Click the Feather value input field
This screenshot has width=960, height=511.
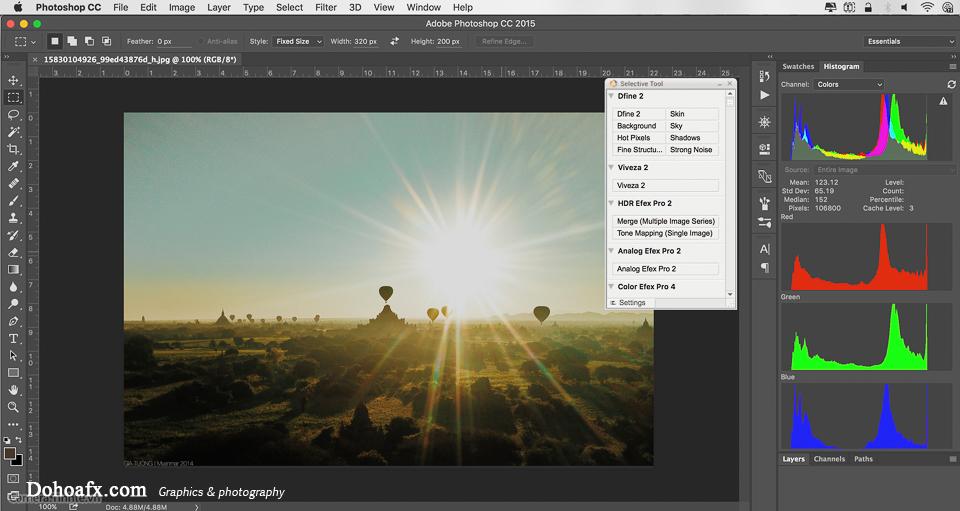pyautogui.click(x=173, y=41)
